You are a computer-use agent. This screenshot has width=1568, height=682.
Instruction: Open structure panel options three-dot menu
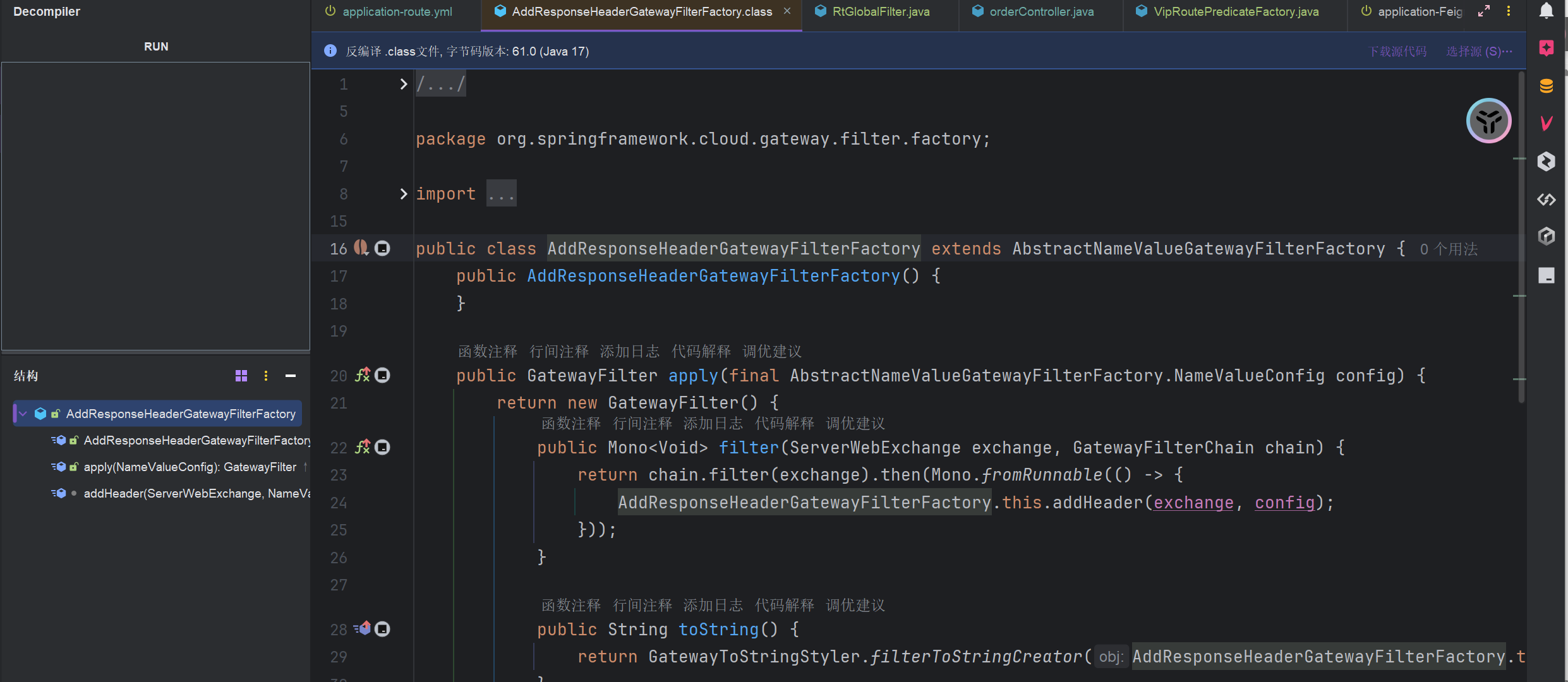(x=266, y=376)
